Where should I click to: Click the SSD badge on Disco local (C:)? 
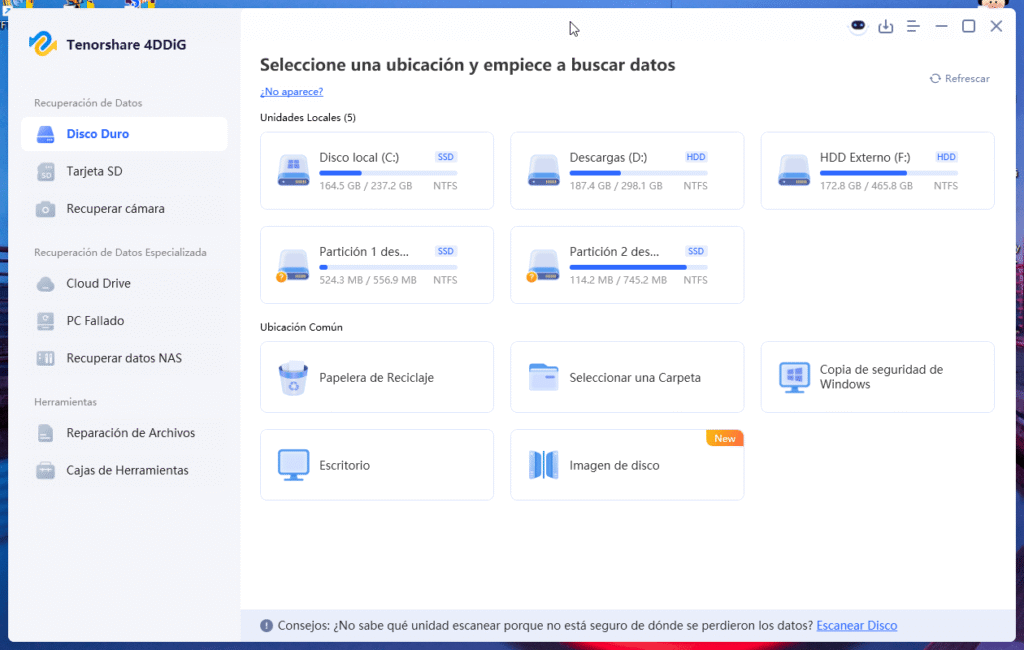coord(445,157)
